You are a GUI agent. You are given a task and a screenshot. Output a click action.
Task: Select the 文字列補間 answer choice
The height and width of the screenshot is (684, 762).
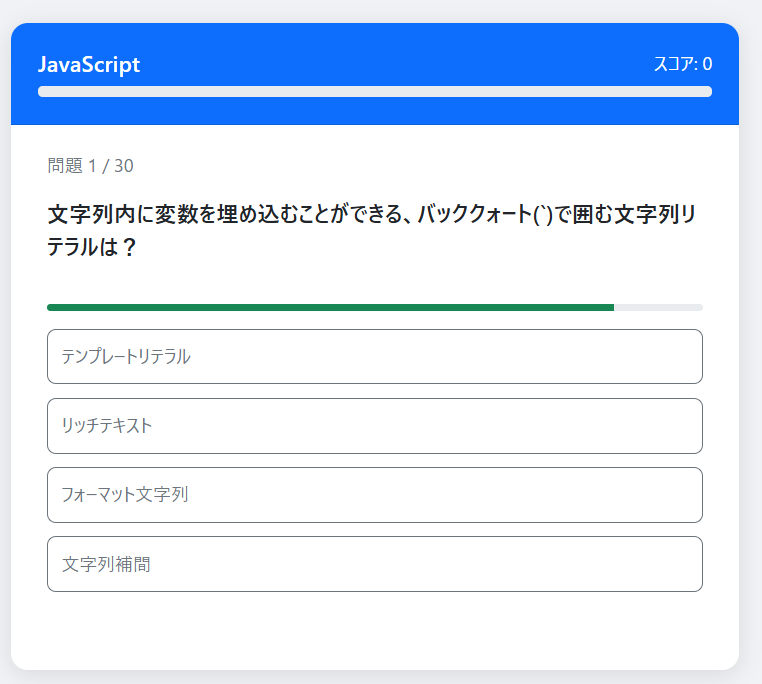pyautogui.click(x=374, y=564)
